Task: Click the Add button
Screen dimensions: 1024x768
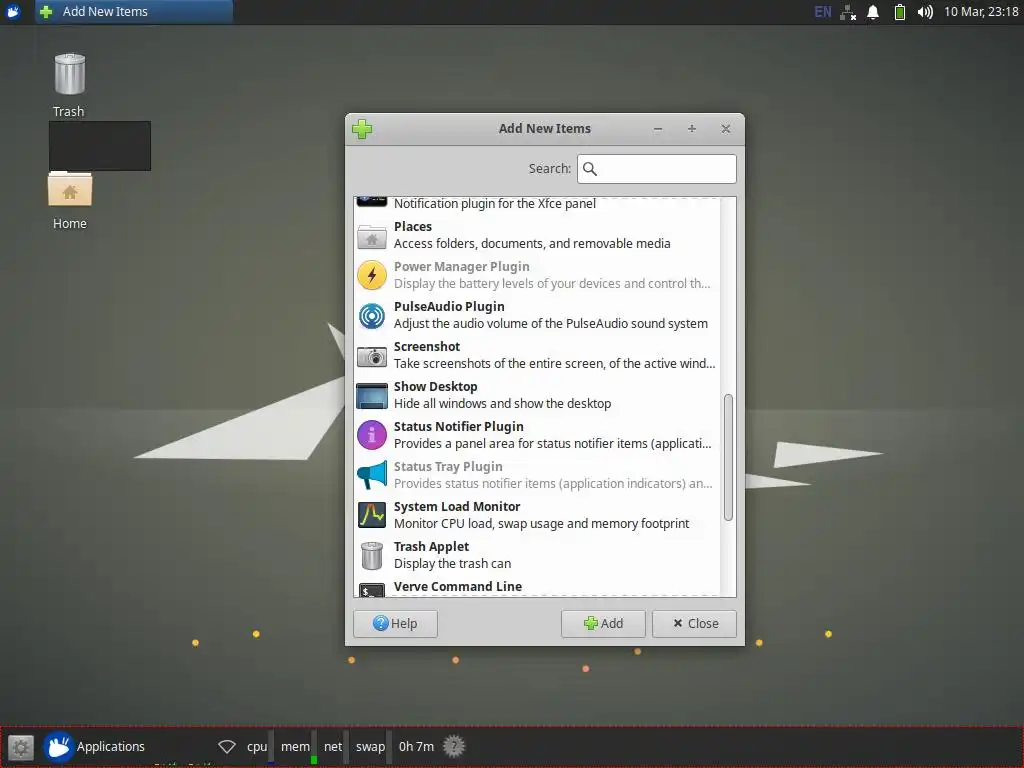Action: coord(603,624)
